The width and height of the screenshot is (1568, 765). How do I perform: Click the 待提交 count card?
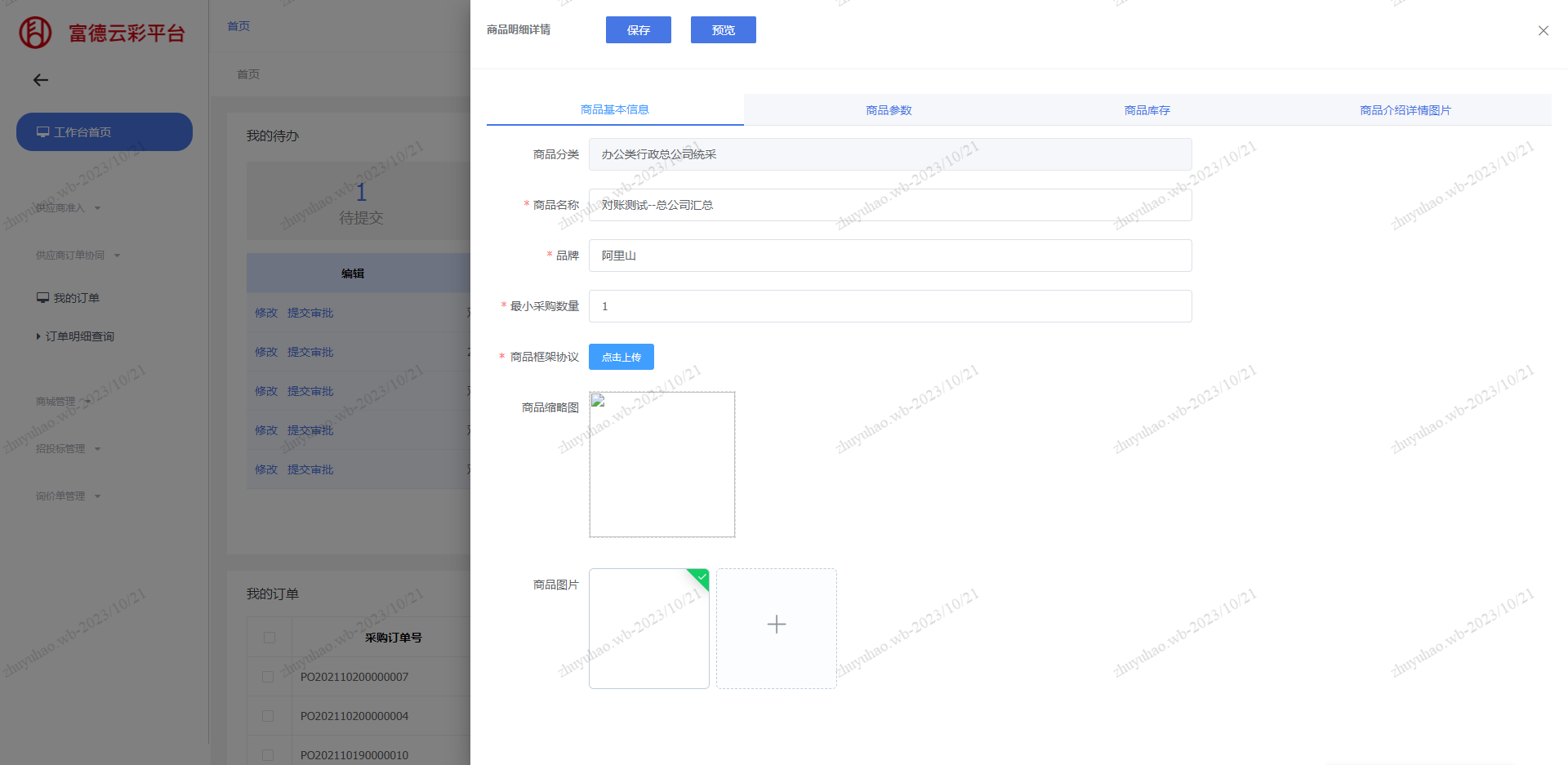359,201
